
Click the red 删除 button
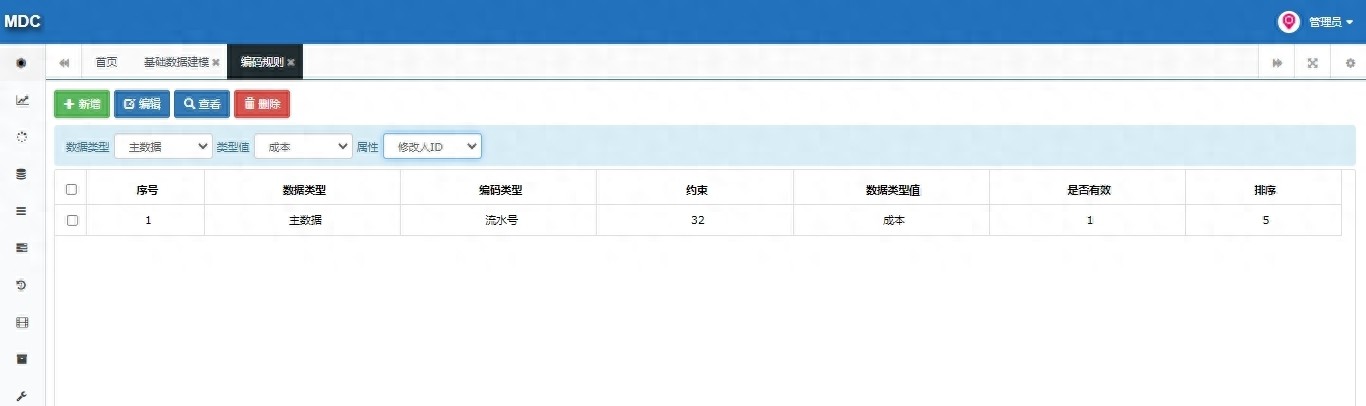coord(262,104)
